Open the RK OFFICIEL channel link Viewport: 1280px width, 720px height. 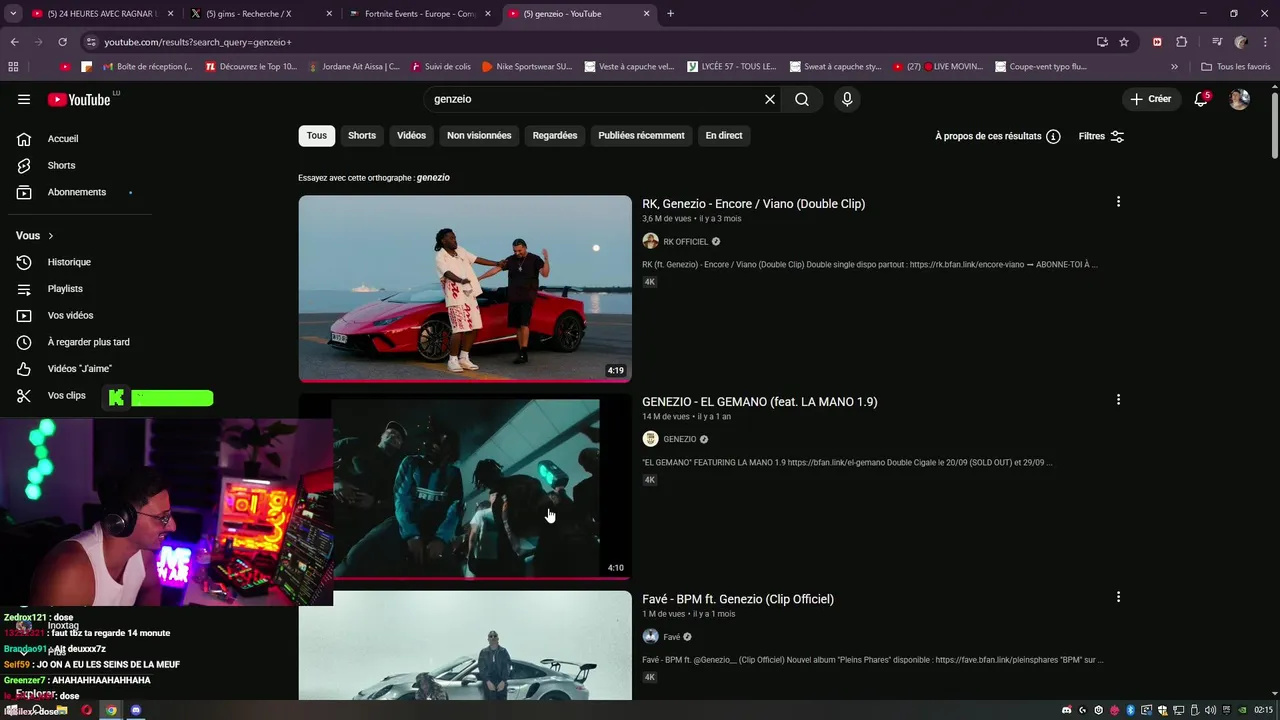pyautogui.click(x=685, y=242)
